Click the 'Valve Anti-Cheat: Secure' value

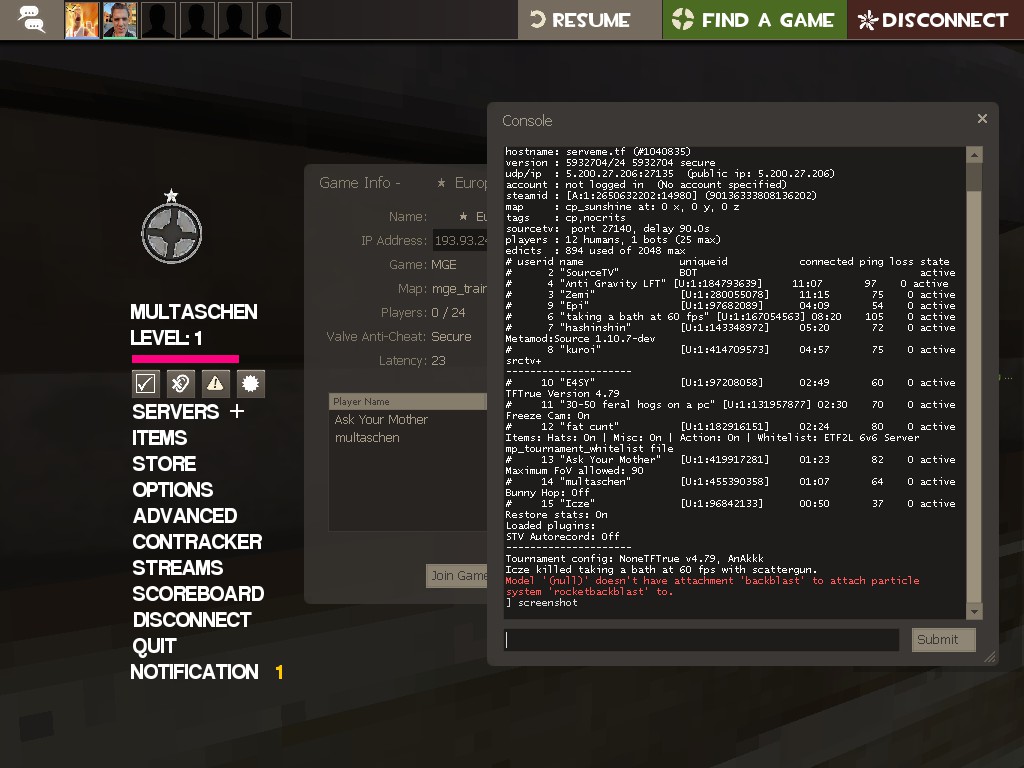[x=451, y=336]
